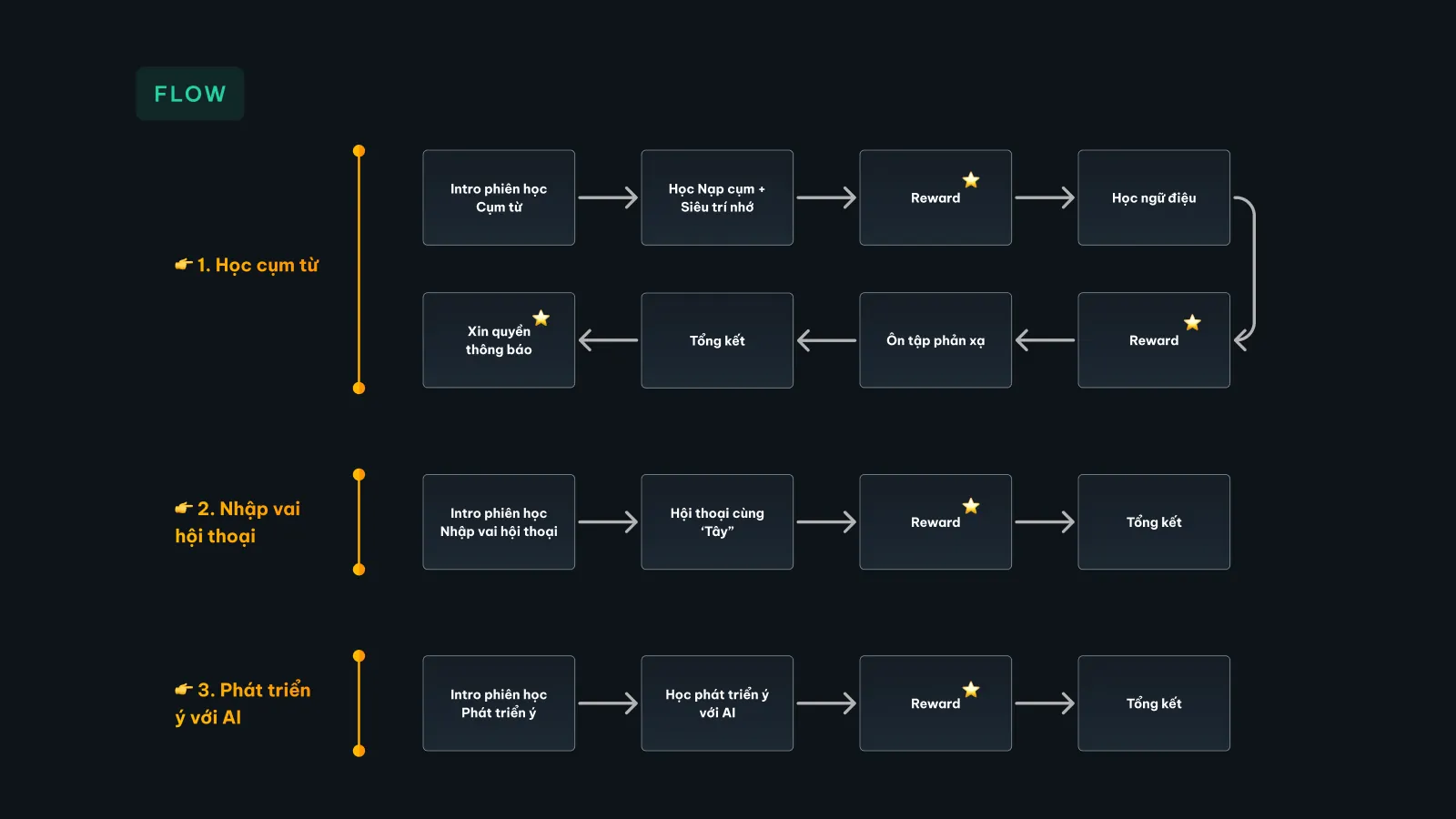Click the arrow from 'Tổng kết' to 'Xin quyền thông báo'
The height and width of the screenshot is (819, 1456).
tap(608, 340)
